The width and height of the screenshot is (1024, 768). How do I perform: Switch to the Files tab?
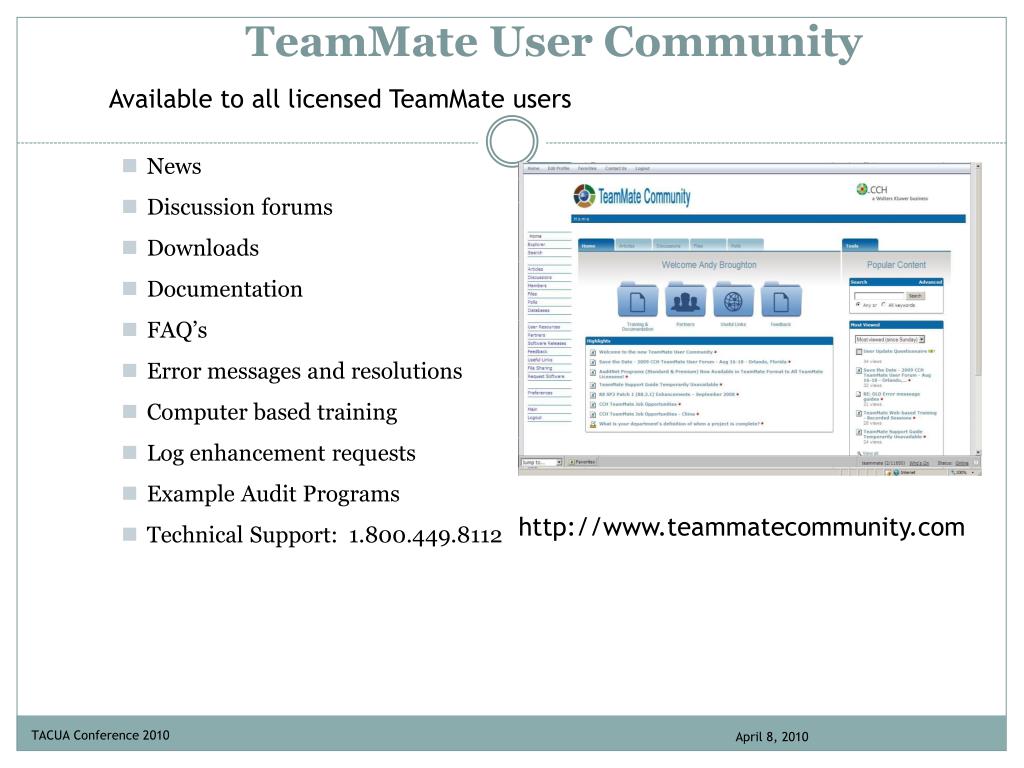708,246
